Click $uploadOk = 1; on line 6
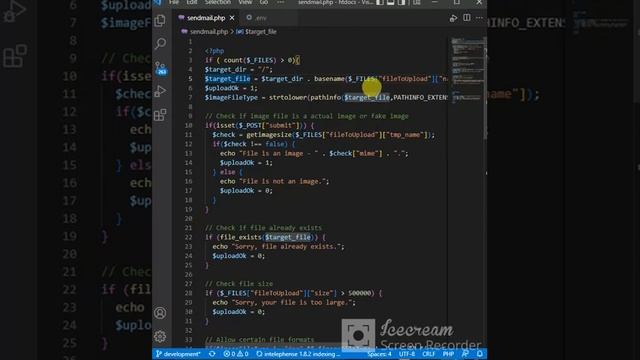 pyautogui.click(x=231, y=88)
